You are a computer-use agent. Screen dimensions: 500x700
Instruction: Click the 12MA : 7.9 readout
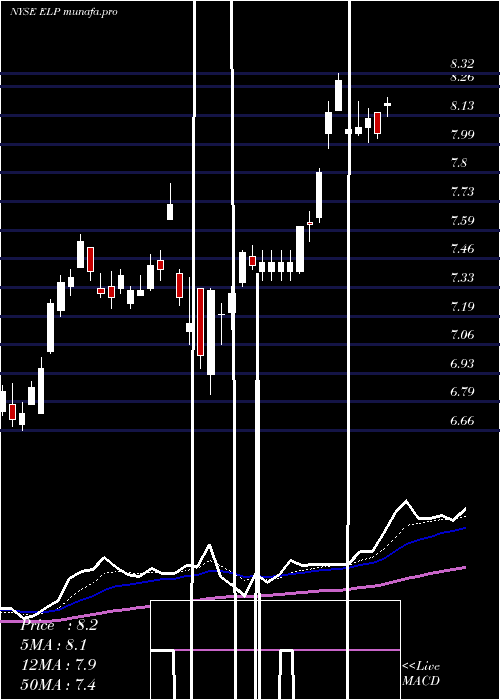(58, 664)
